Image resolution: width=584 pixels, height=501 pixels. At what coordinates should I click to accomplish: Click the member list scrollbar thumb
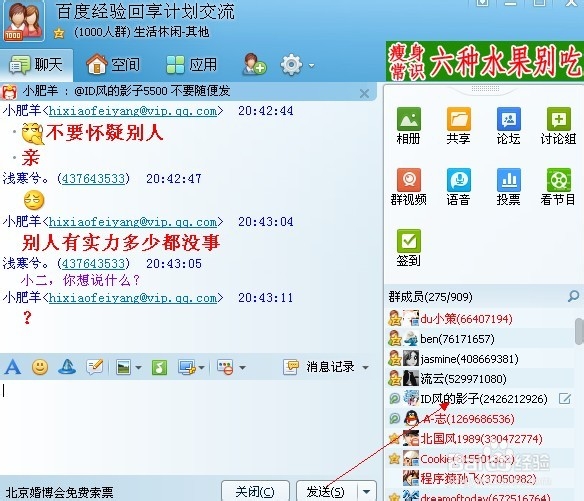click(x=579, y=332)
